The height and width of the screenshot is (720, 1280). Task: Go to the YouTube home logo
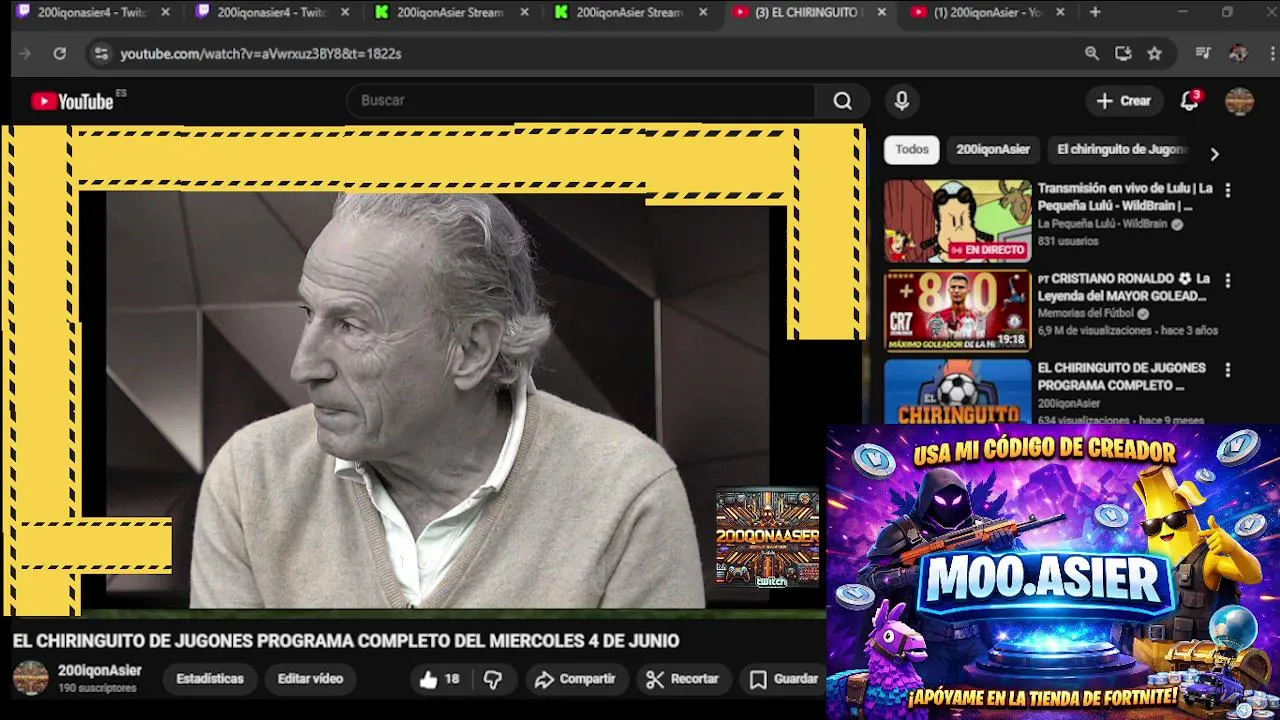click(x=72, y=101)
